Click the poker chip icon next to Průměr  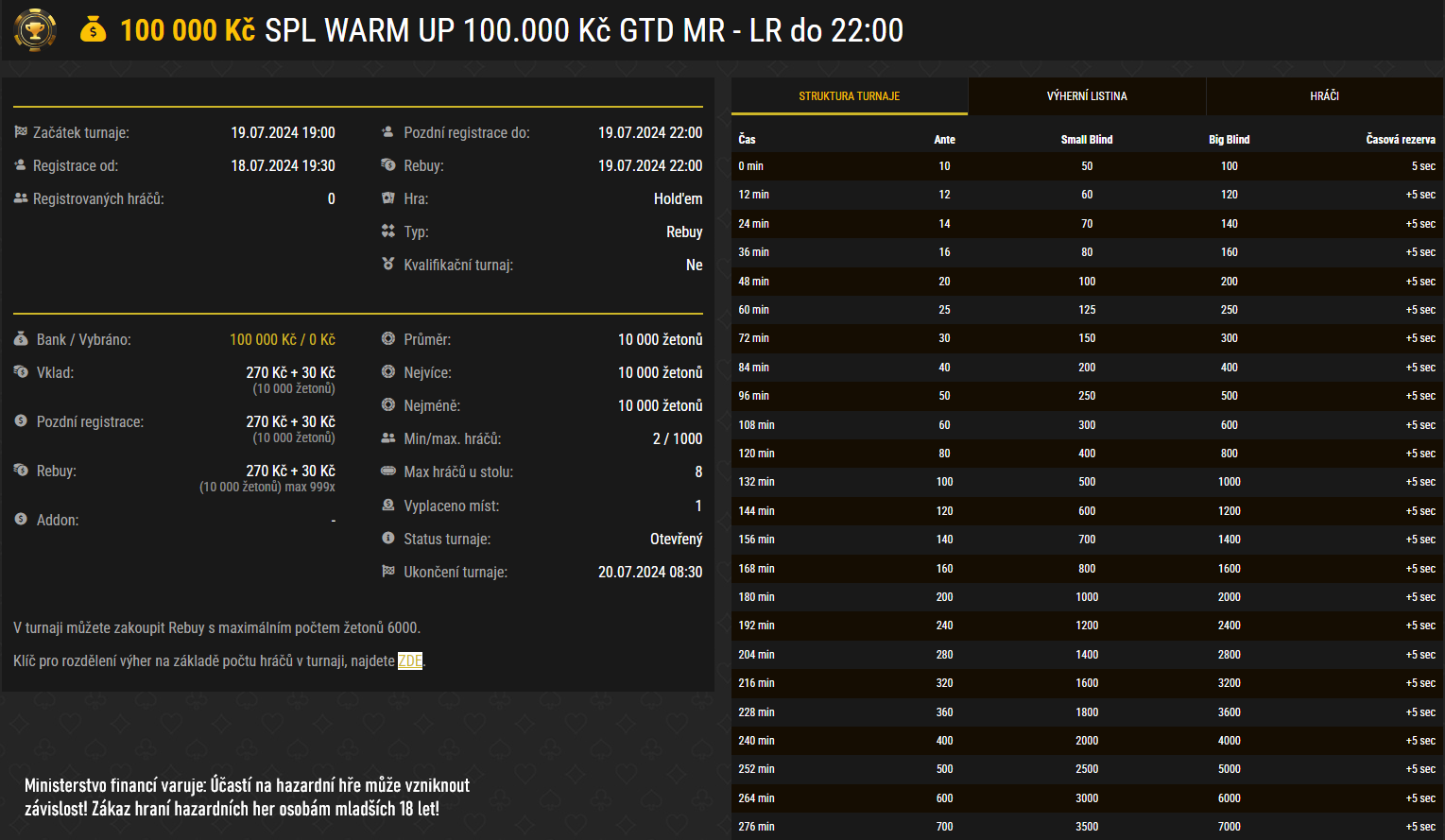click(x=387, y=339)
